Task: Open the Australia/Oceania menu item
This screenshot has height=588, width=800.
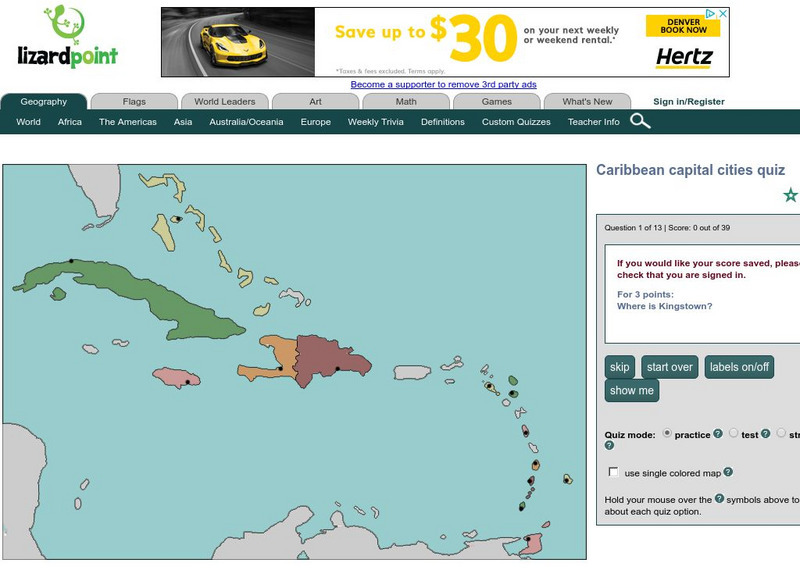Action: (x=246, y=122)
